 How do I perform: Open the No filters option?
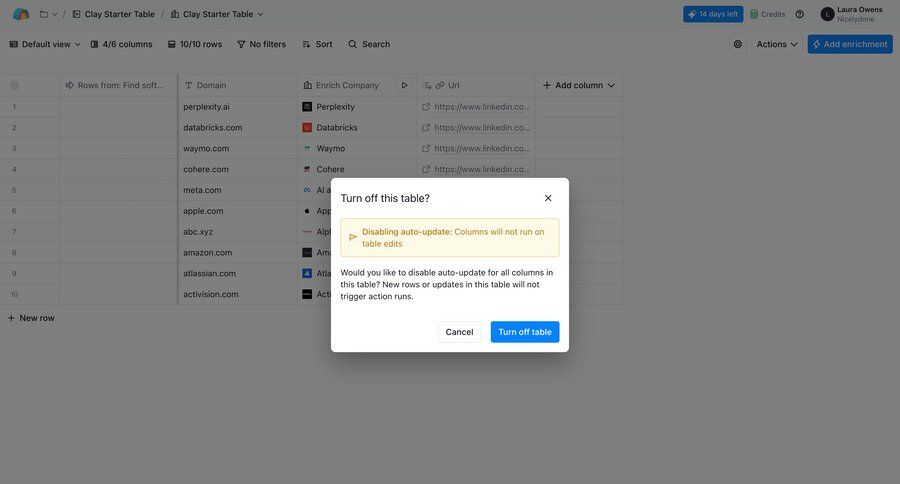coord(261,44)
